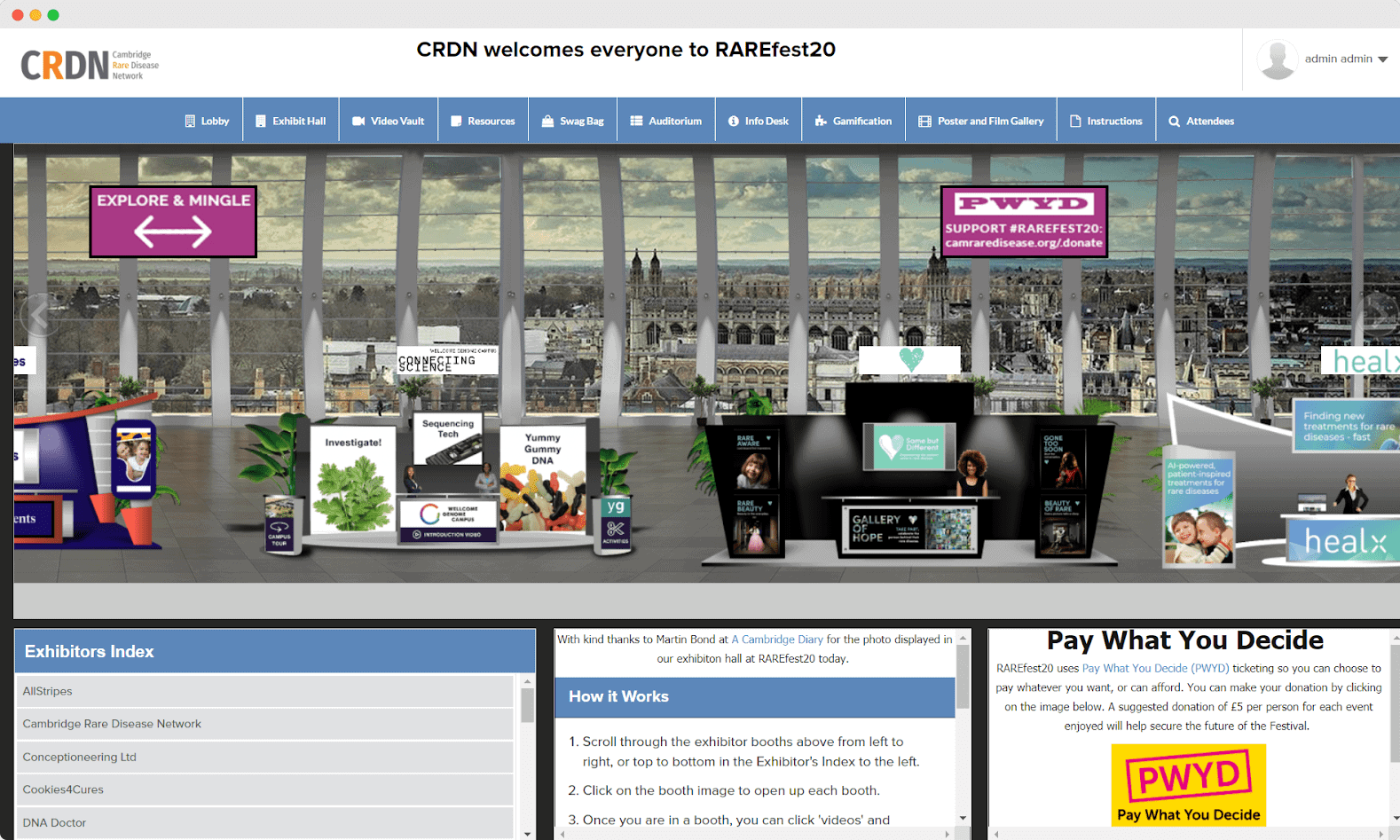Go to the Exhibit Hall tab
Screen dimensions: 1400x840
[x=290, y=121]
